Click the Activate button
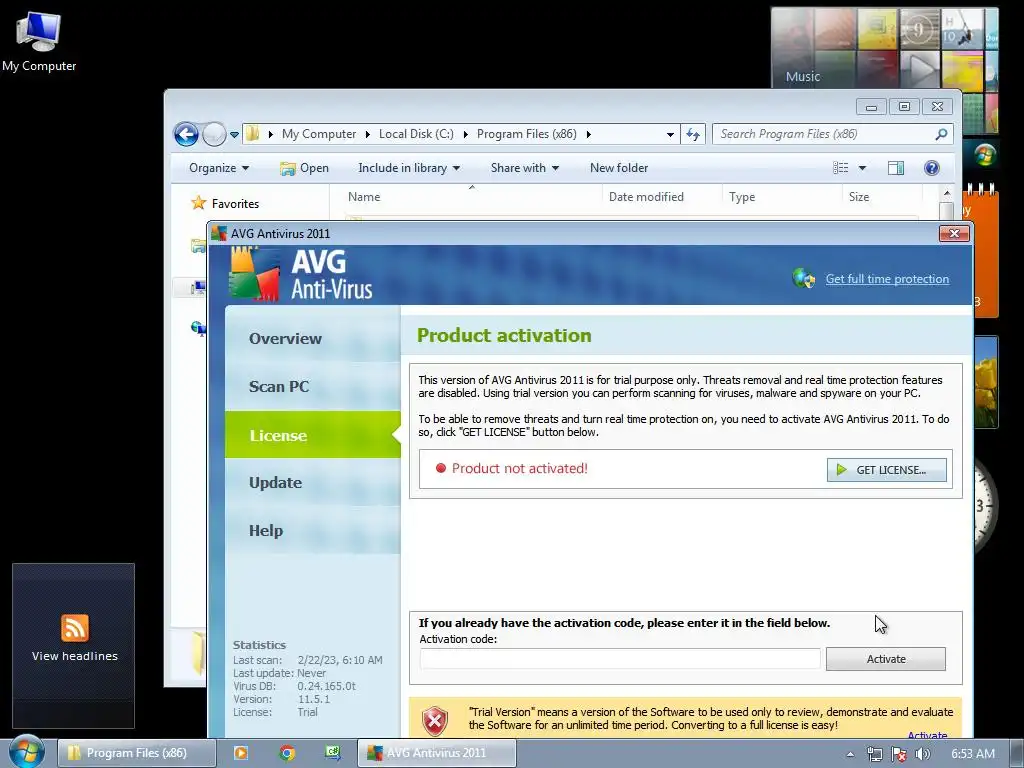Screen dimensions: 1024x768 [886, 659]
